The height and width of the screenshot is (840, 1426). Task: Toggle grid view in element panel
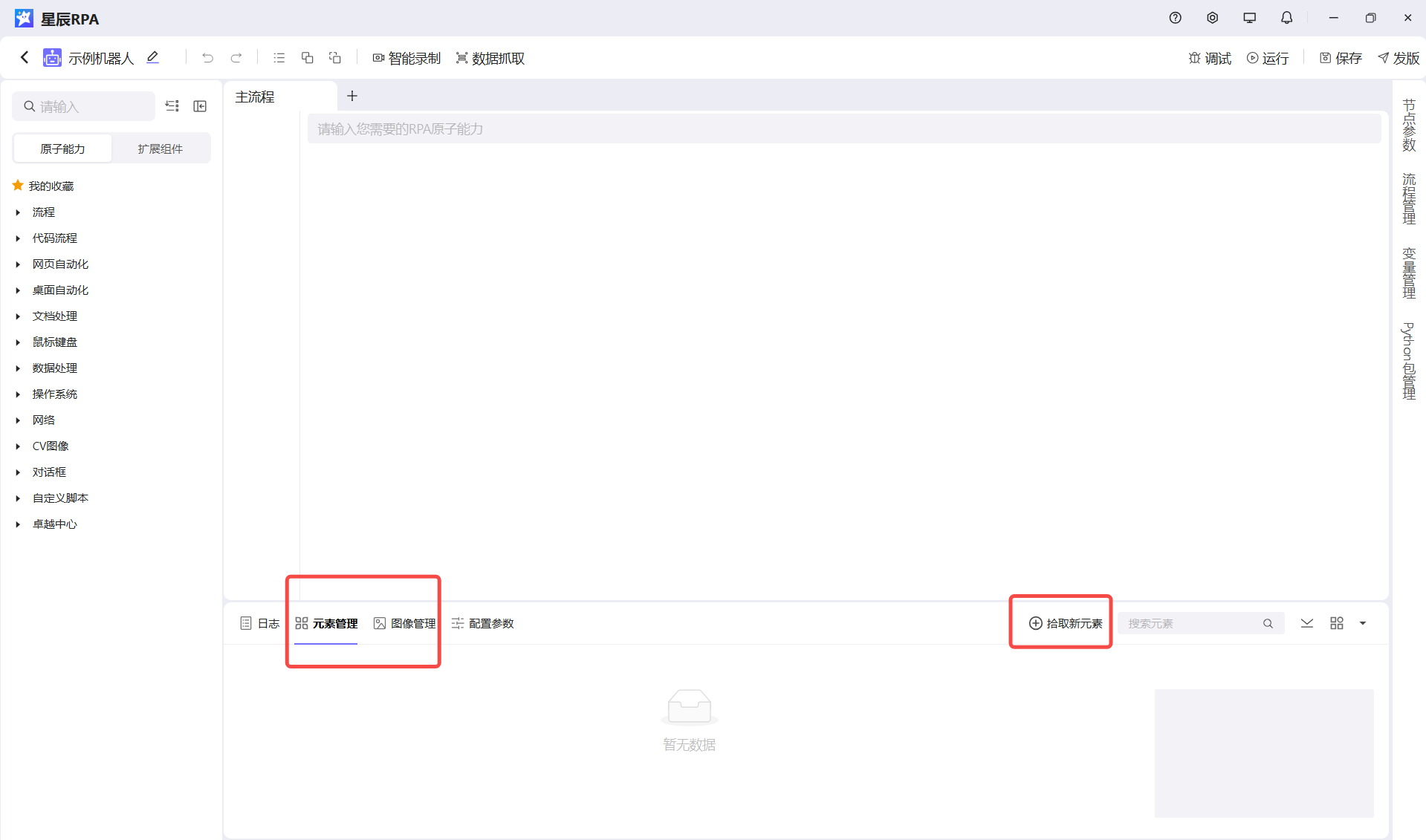coord(1336,623)
